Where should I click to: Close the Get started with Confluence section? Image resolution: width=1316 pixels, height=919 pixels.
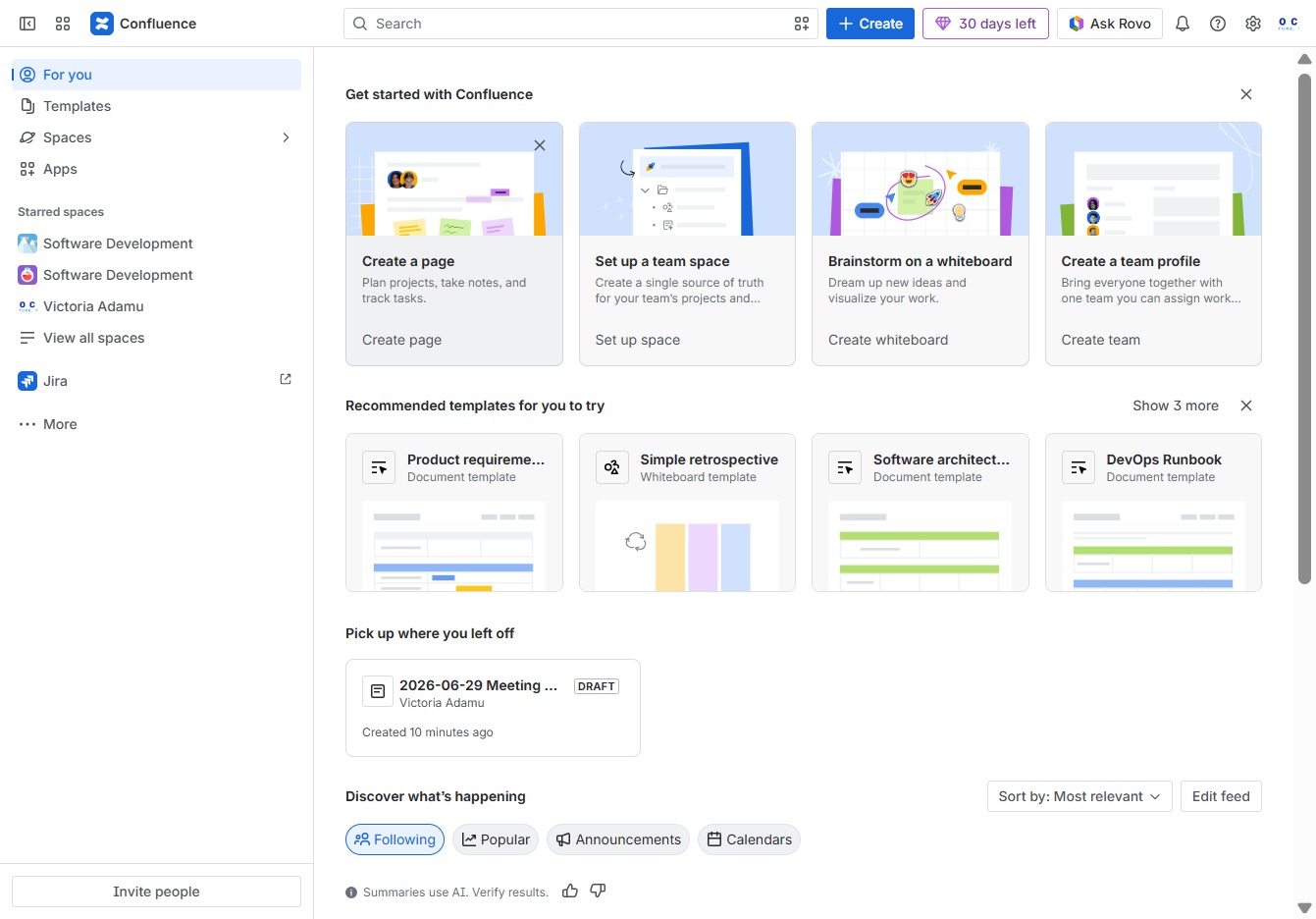[1246, 94]
